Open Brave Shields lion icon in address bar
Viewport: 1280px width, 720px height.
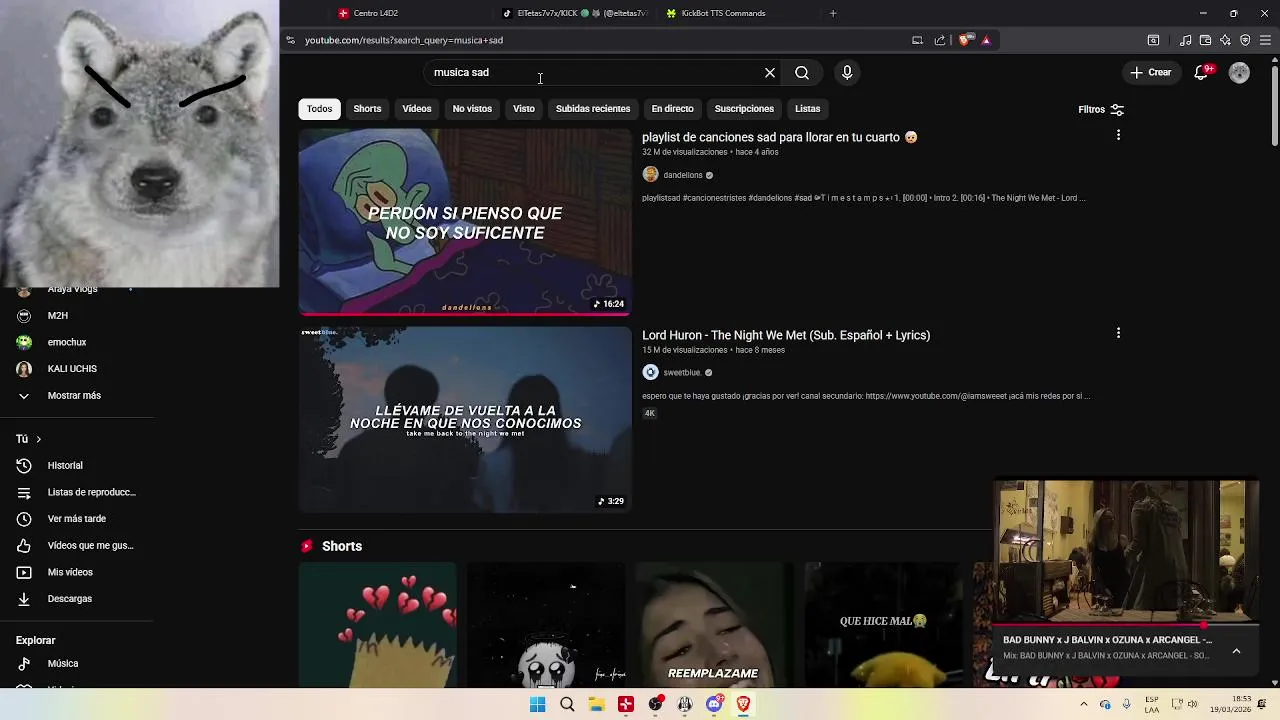tap(964, 40)
